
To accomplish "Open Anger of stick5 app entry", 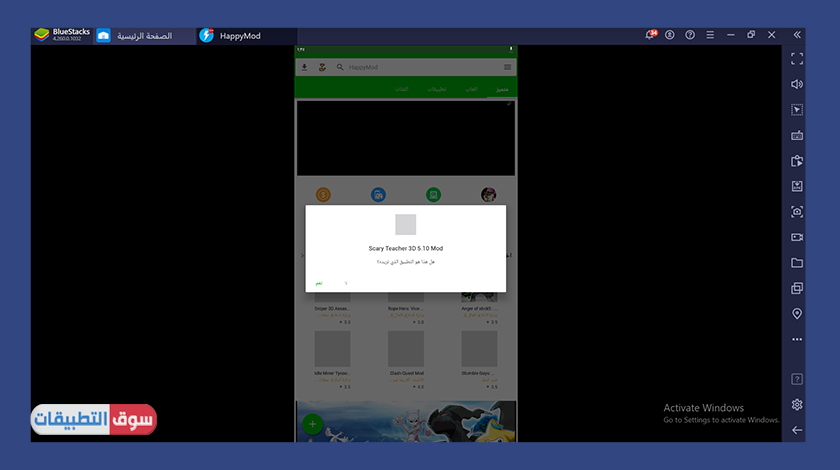I will tap(479, 309).
